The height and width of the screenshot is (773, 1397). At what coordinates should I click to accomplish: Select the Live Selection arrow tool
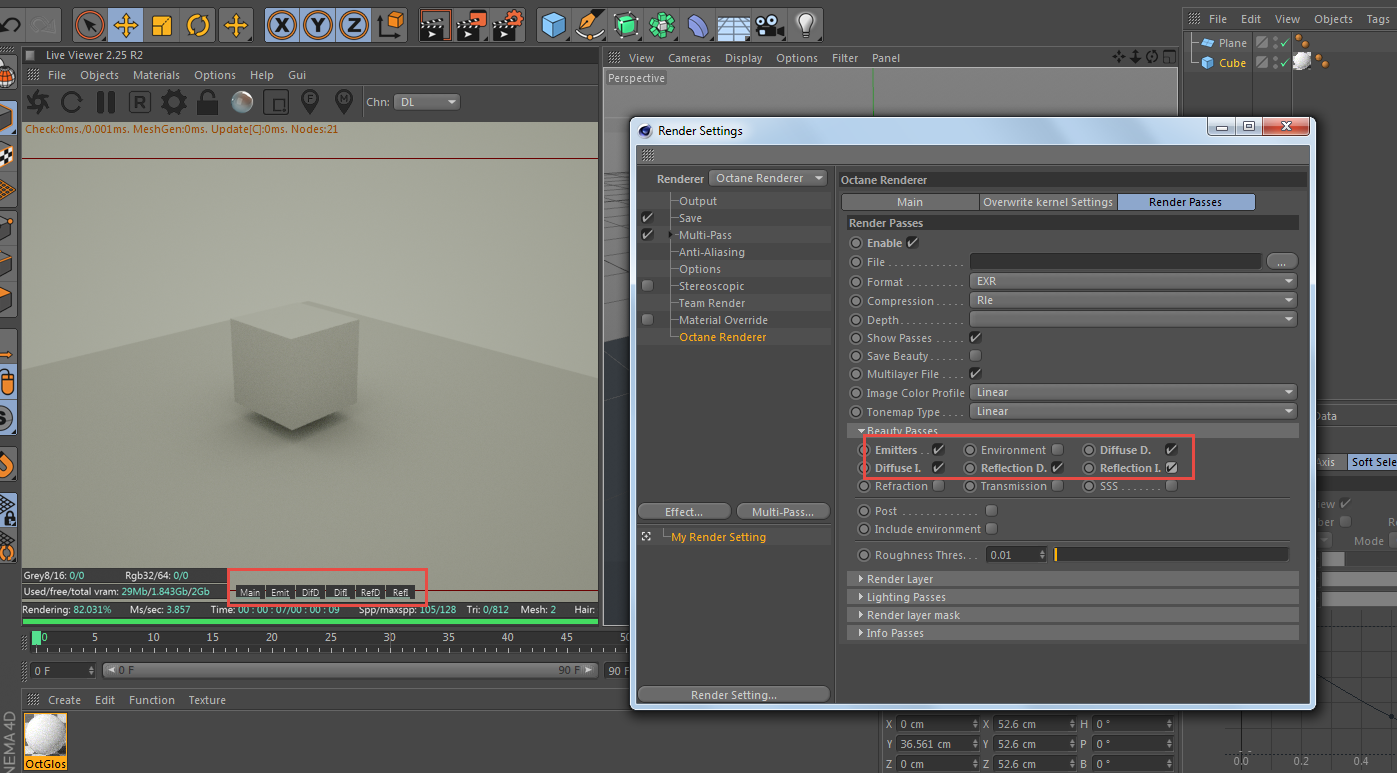90,24
